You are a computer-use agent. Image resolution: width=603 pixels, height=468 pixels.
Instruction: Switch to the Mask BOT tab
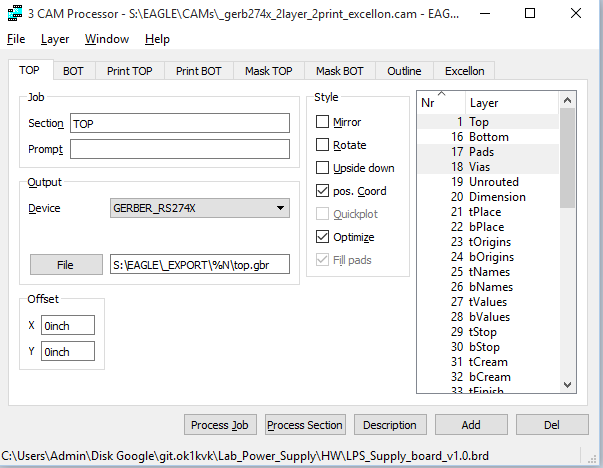[x=340, y=71]
